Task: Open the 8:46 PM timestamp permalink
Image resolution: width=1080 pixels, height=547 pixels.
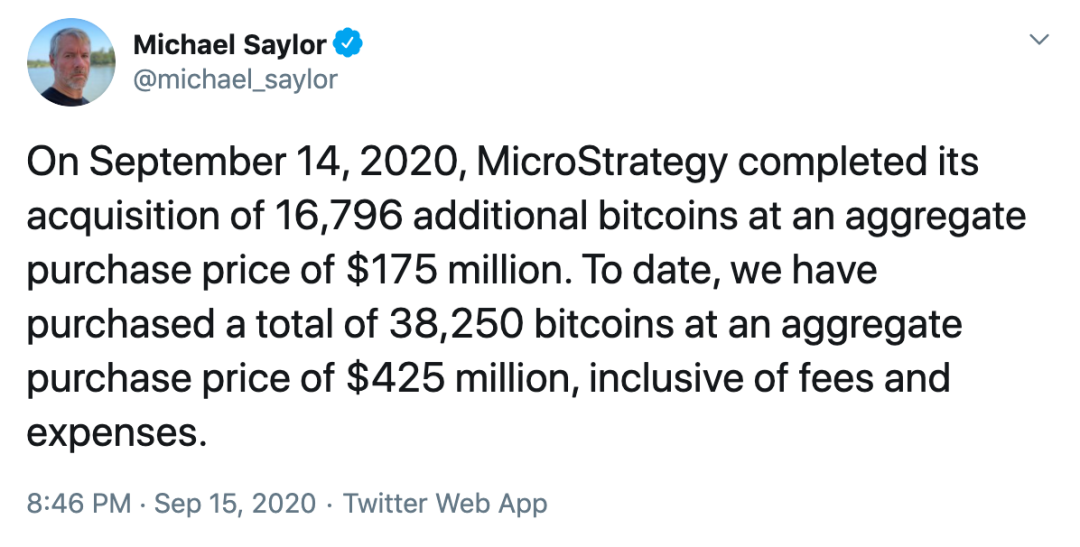Action: (x=79, y=504)
